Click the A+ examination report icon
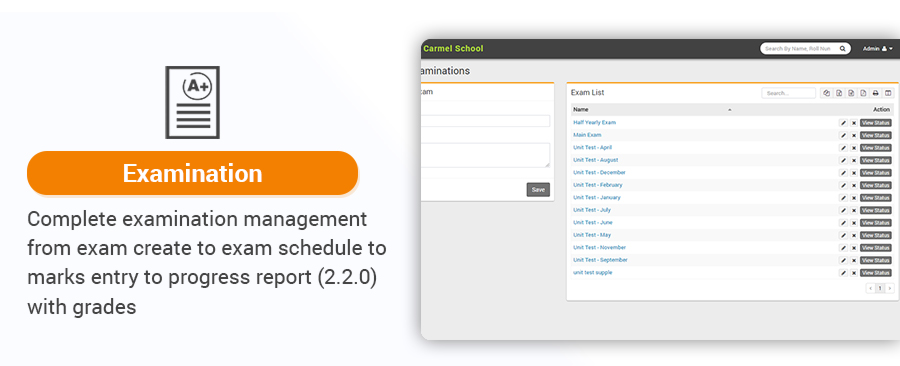Screen dimensions: 900x366 (x=192, y=102)
